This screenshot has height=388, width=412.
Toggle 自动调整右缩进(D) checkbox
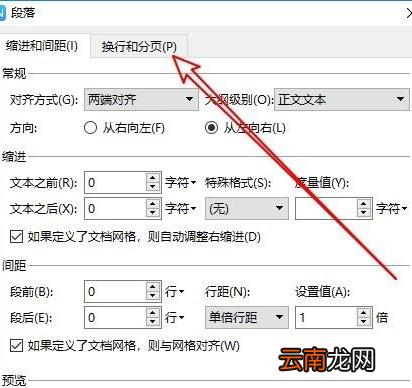[16, 237]
